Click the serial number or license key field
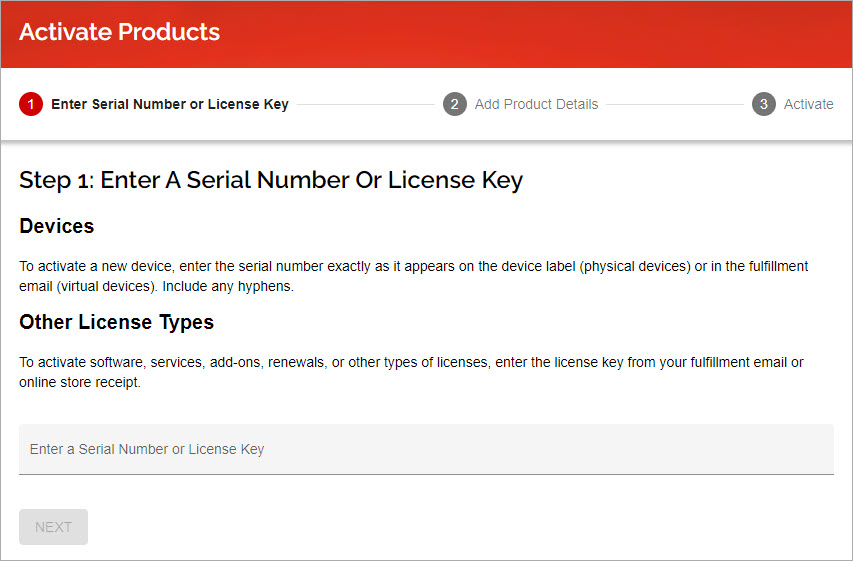 [426, 449]
